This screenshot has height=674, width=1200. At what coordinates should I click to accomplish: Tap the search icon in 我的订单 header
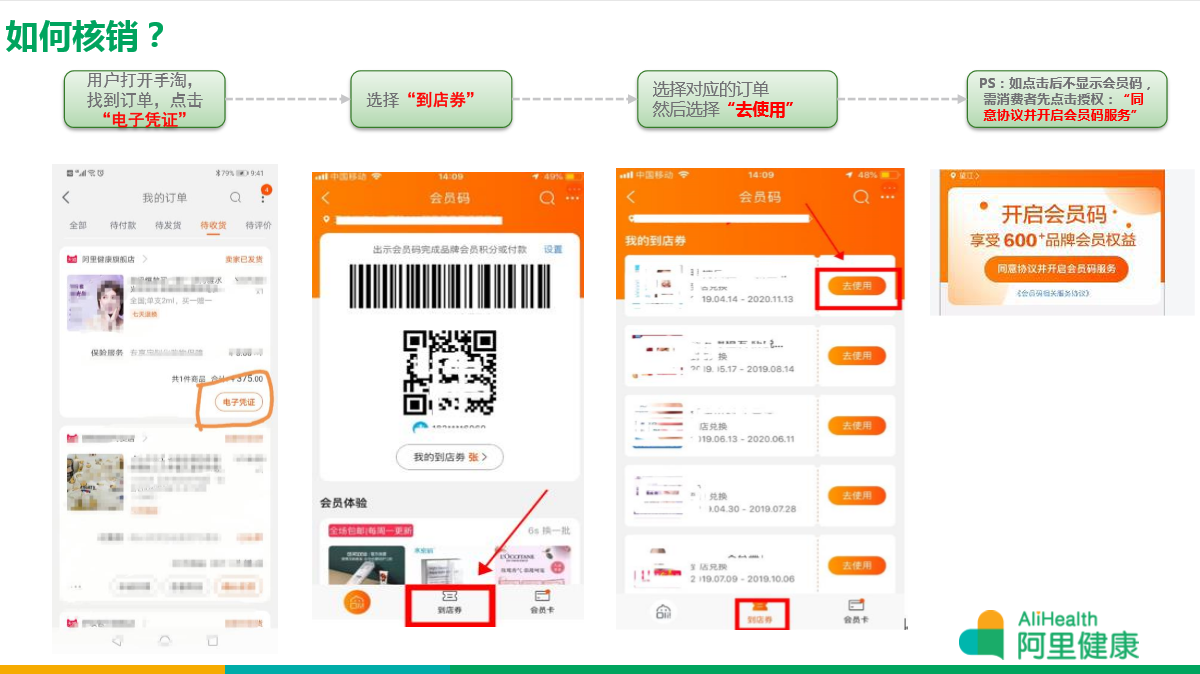[235, 198]
